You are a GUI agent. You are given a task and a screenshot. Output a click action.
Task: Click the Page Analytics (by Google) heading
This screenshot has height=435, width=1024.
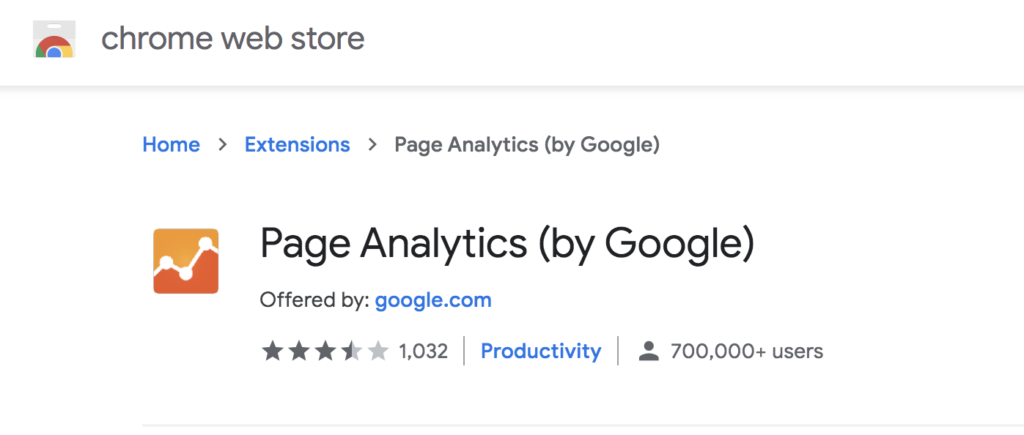[x=507, y=245]
